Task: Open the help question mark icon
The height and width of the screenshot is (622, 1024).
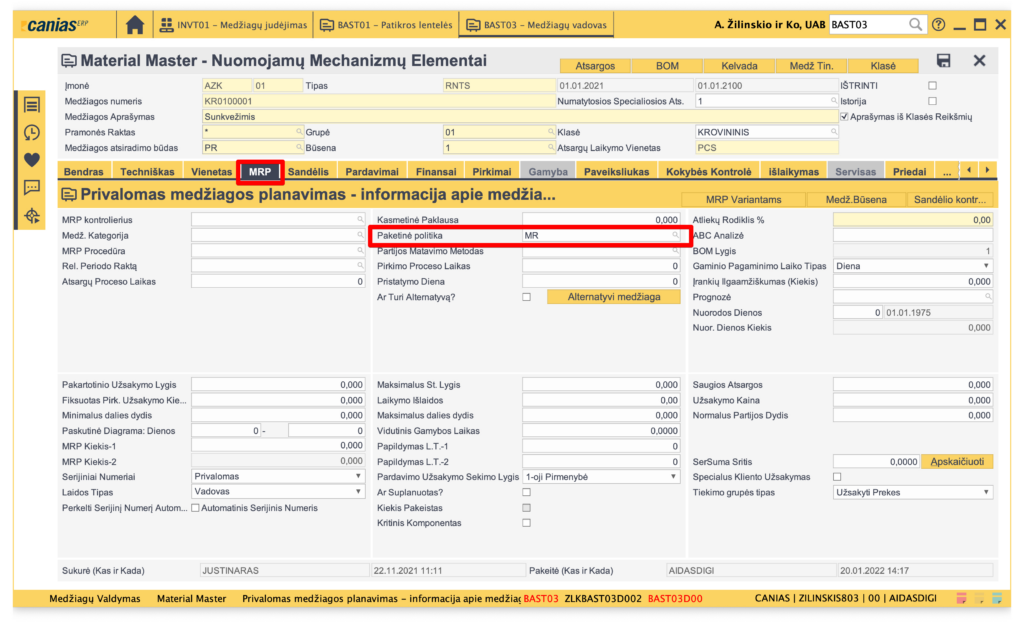Action: point(937,24)
